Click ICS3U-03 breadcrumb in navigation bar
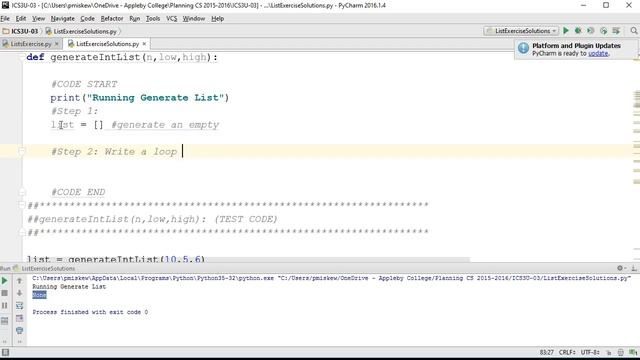The image size is (640, 360). point(20,31)
